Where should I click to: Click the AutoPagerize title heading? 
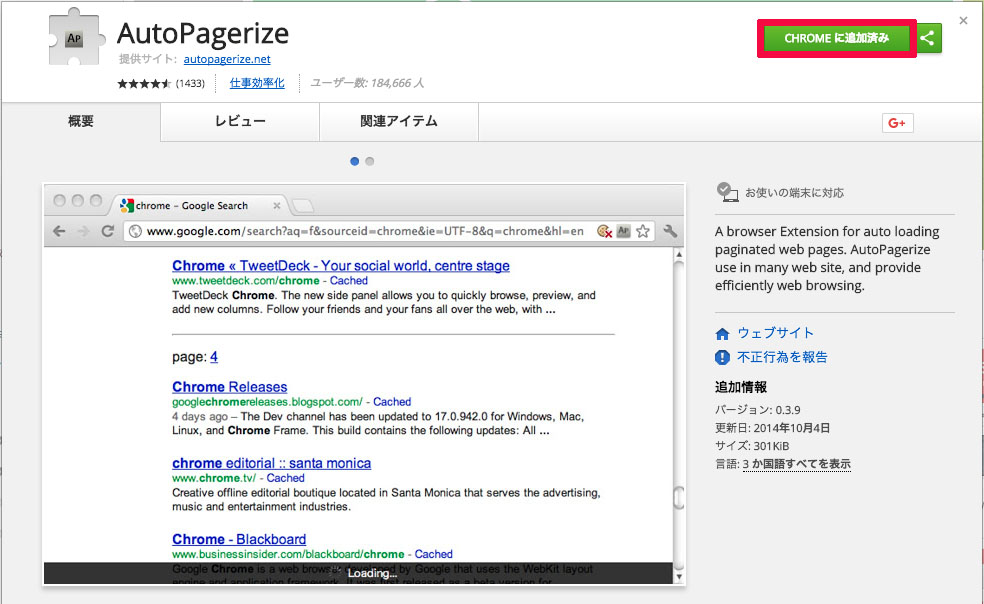pos(203,34)
